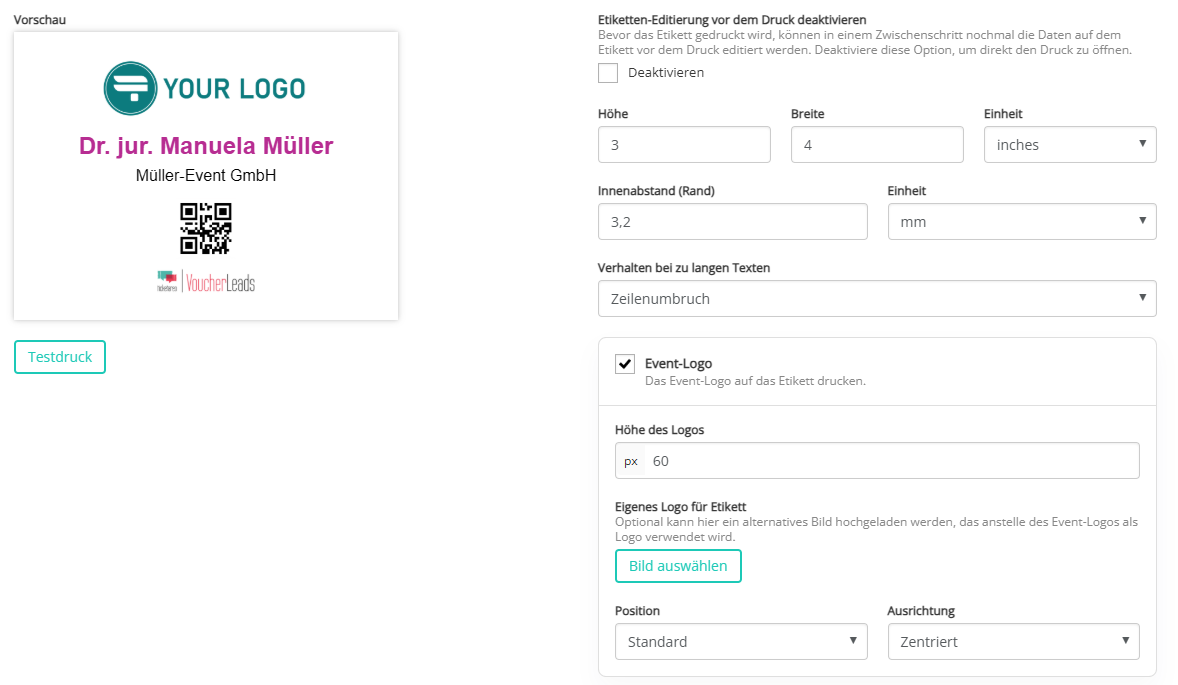
Task: Open the Ausrichtung Zentriert dropdown
Action: click(x=1013, y=642)
